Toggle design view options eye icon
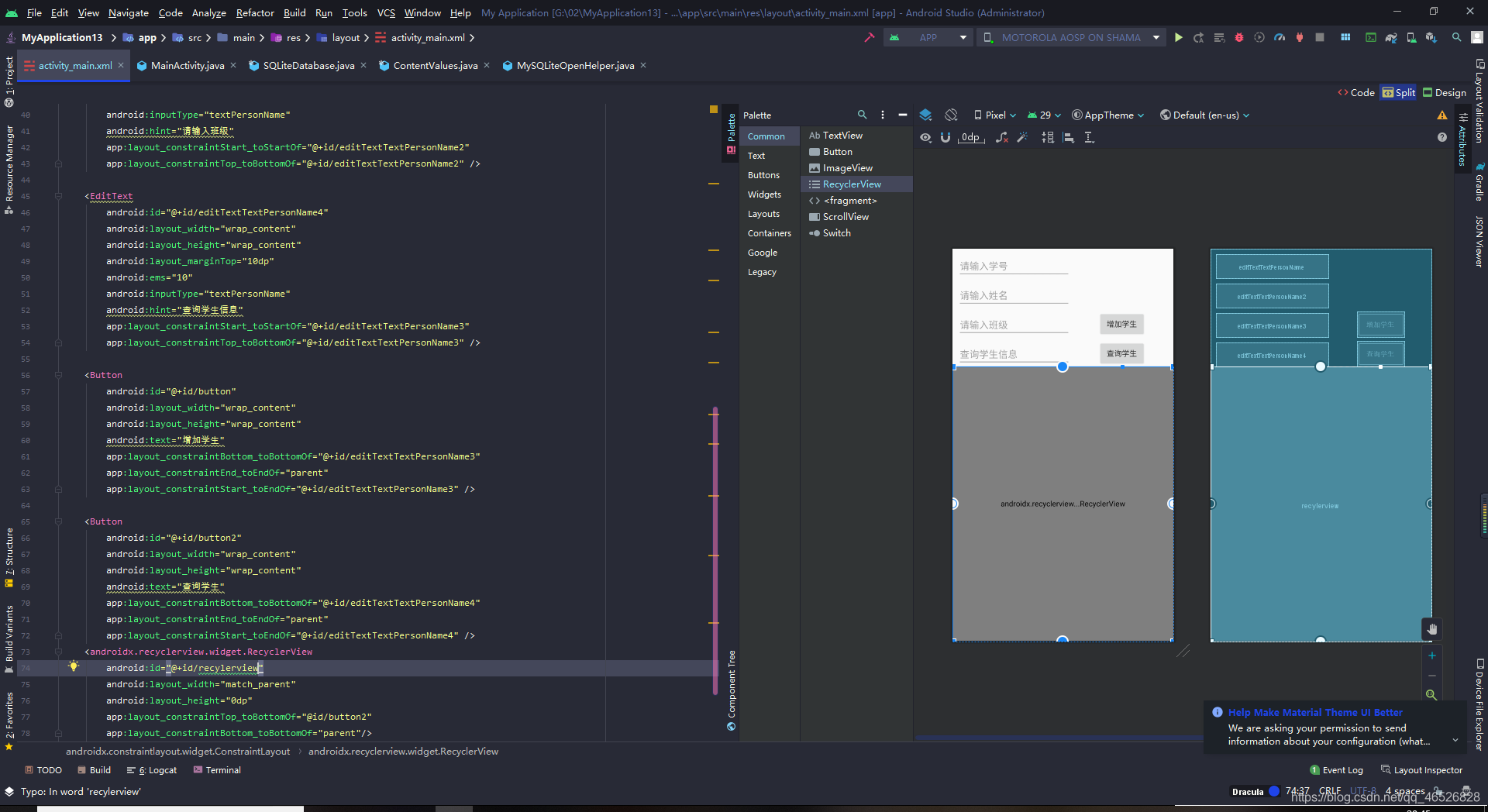The width and height of the screenshot is (1488, 812). [x=925, y=137]
